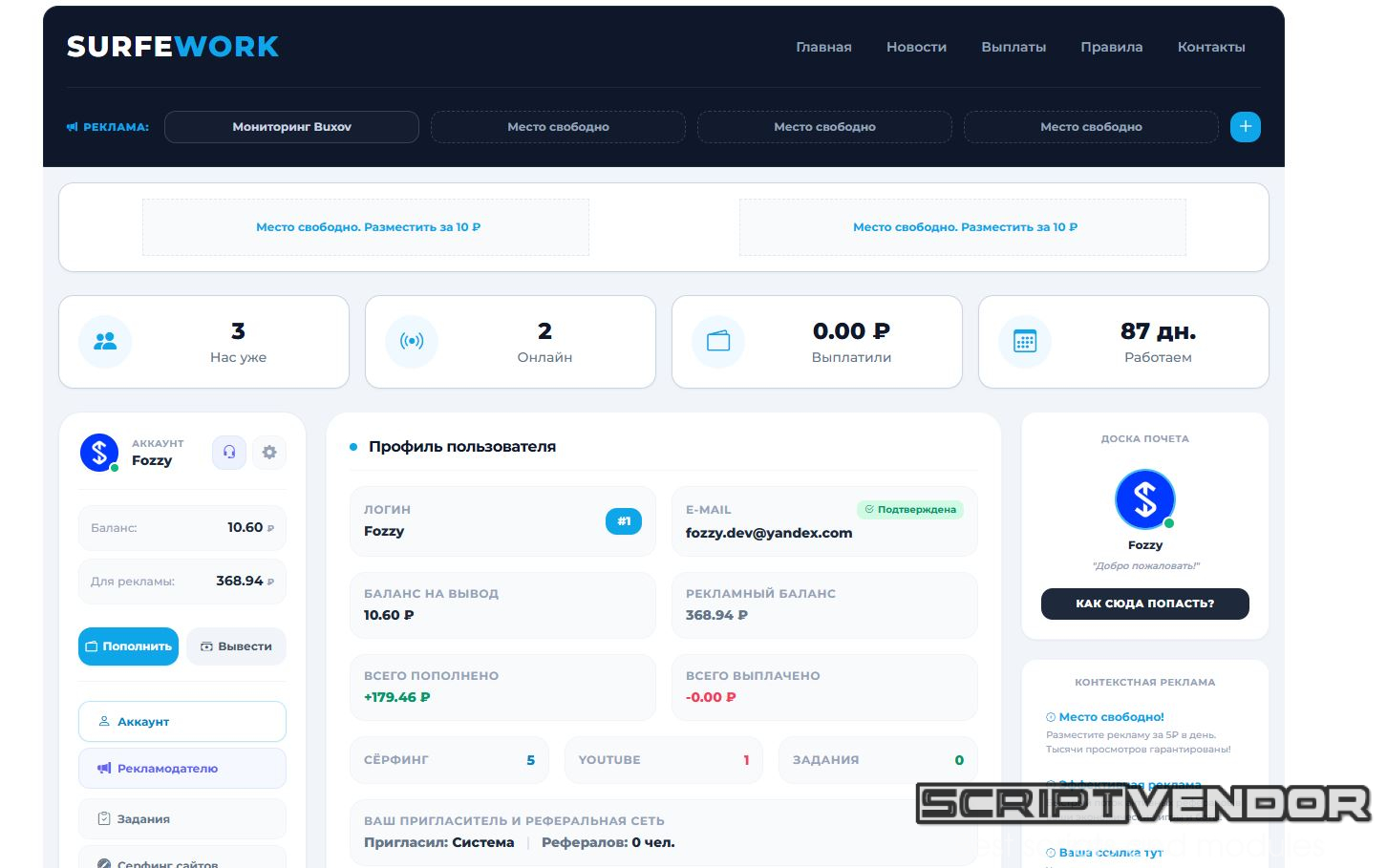Click Fozzy avatar on honor board
This screenshot has width=1387, height=868.
[x=1144, y=499]
